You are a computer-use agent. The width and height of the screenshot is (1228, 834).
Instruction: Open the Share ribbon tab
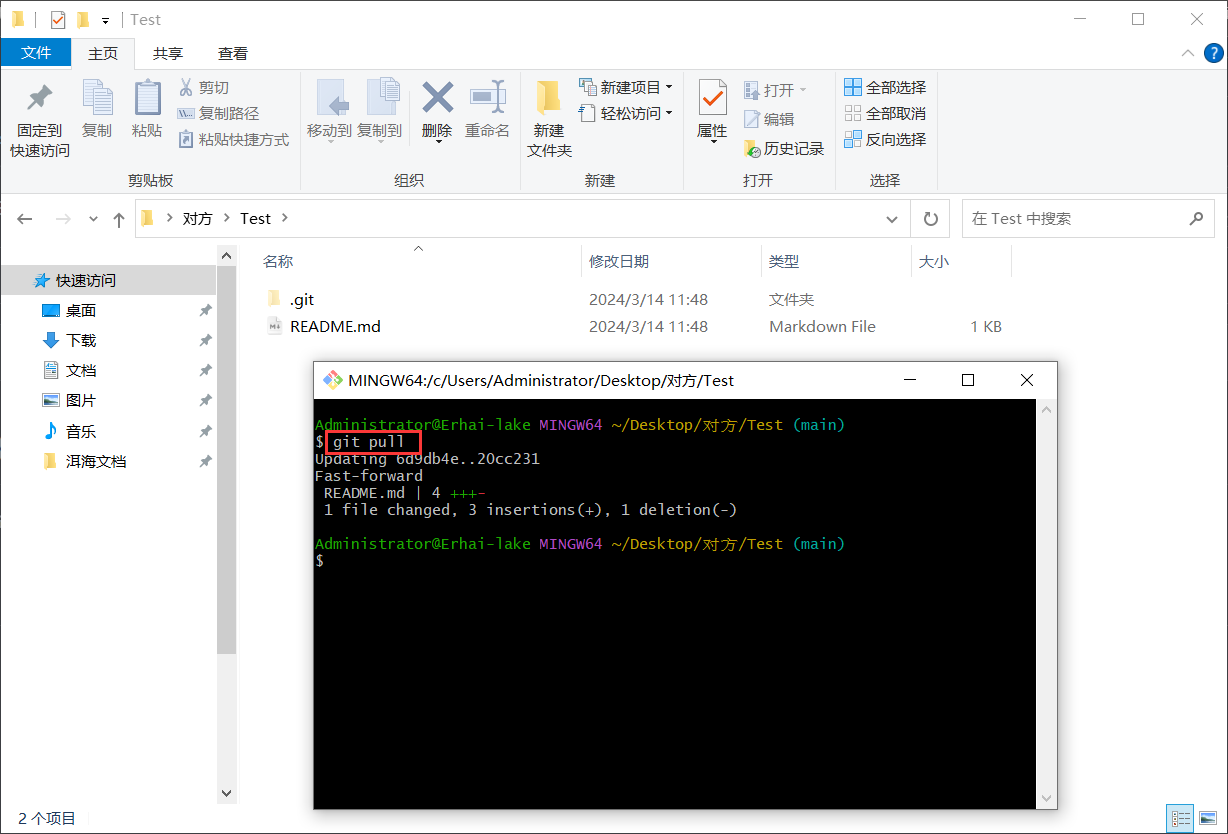[x=168, y=54]
